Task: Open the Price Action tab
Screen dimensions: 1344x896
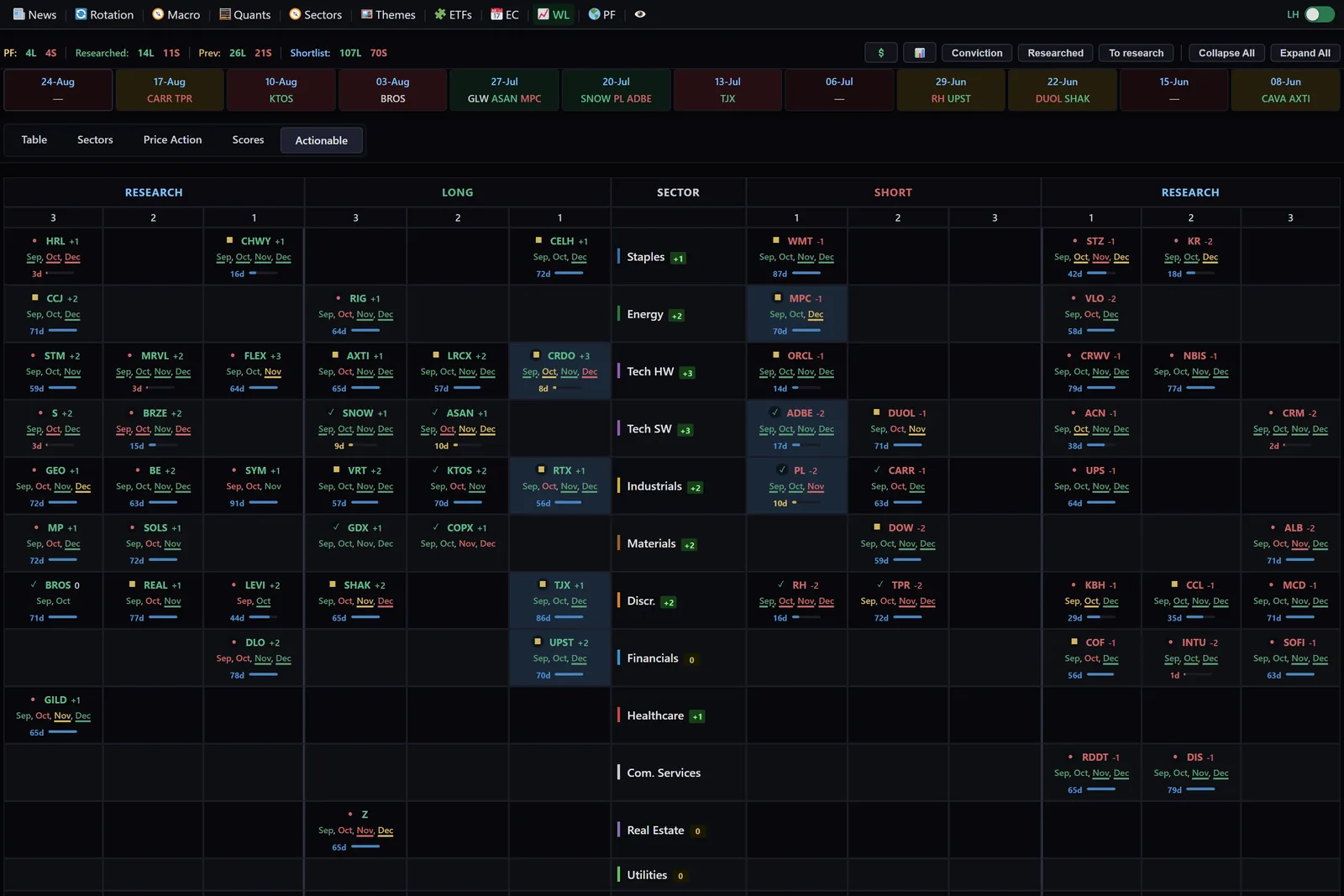Action: (x=173, y=140)
